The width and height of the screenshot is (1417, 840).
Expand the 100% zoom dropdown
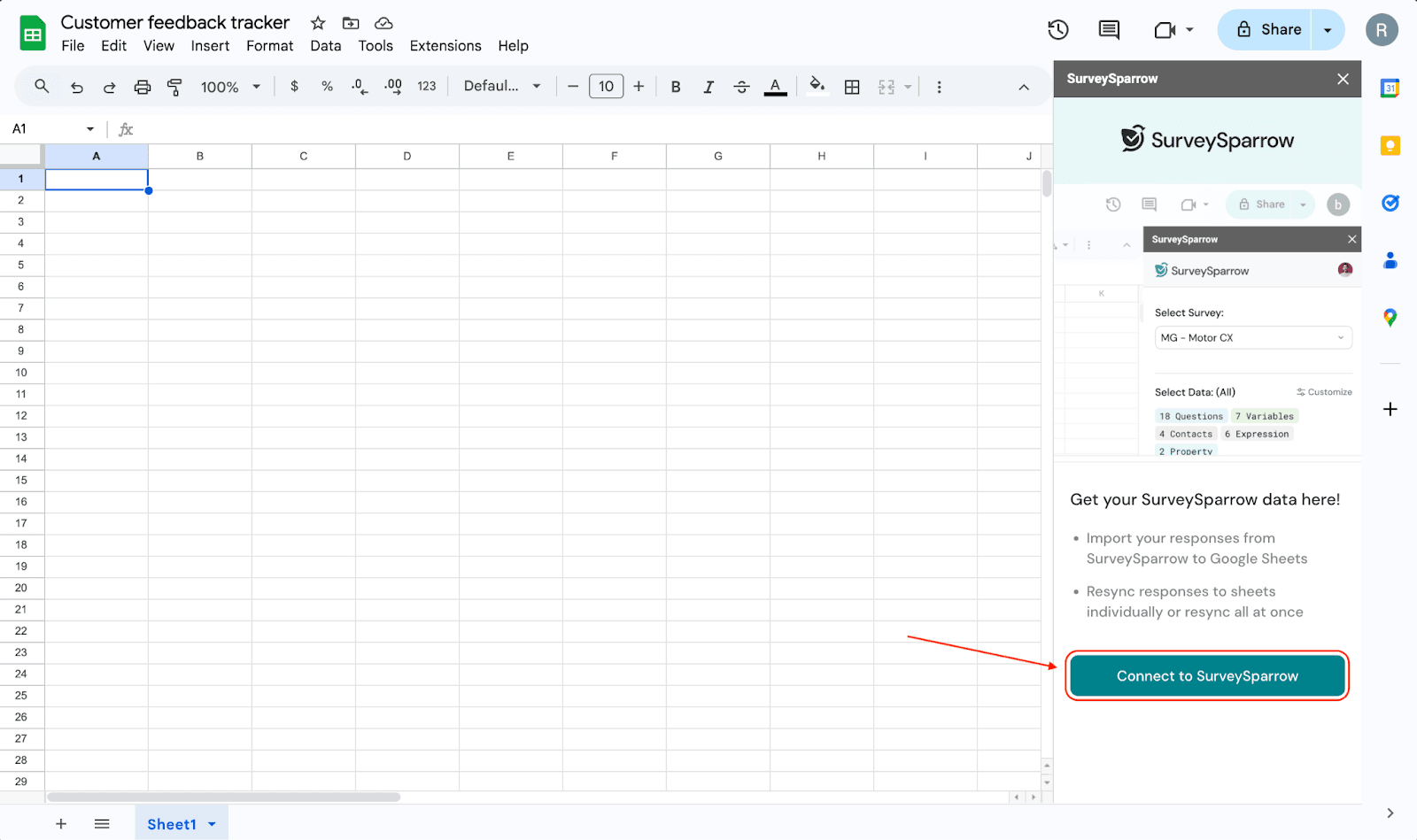(x=230, y=87)
